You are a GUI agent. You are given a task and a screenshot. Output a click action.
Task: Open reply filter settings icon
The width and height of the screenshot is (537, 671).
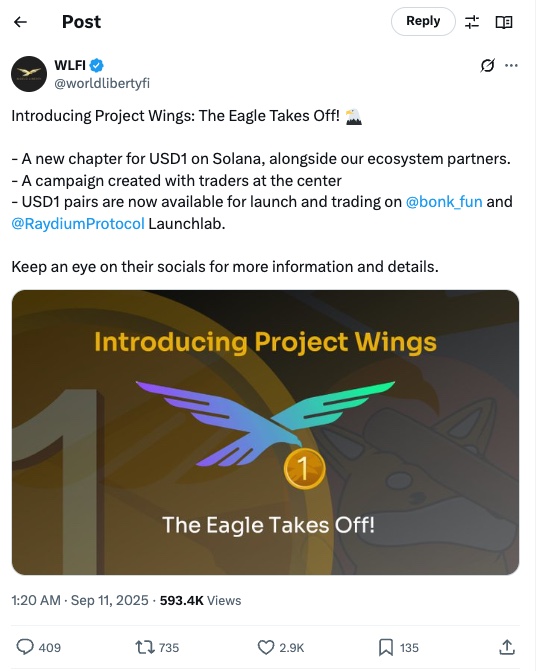tap(472, 22)
